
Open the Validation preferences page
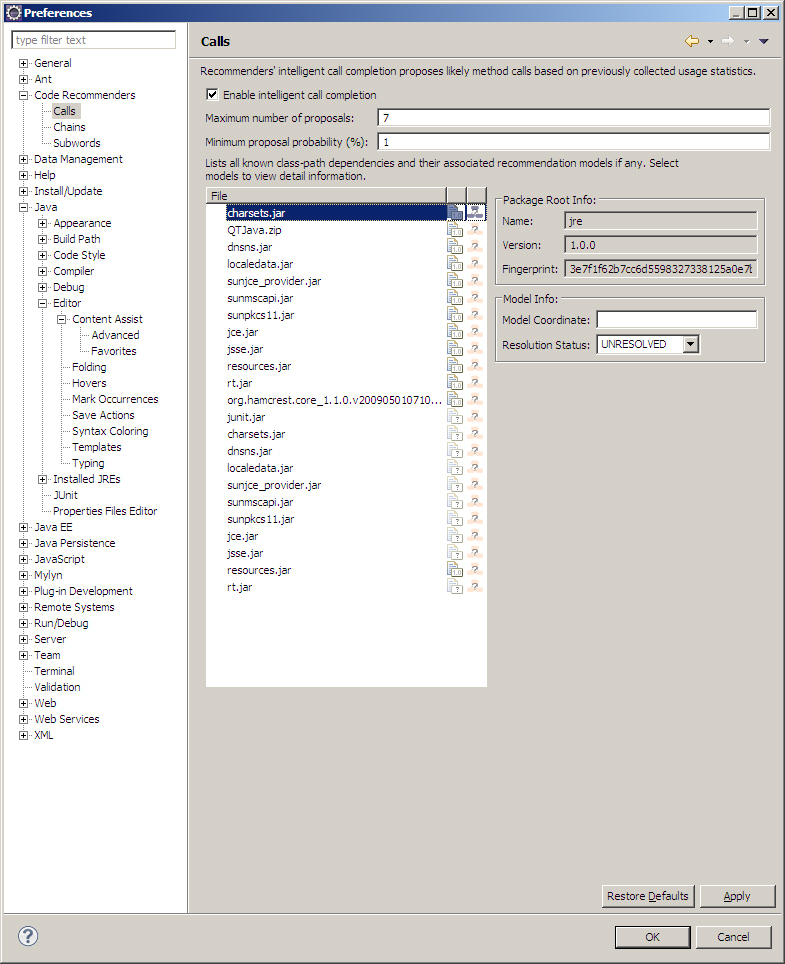click(57, 687)
